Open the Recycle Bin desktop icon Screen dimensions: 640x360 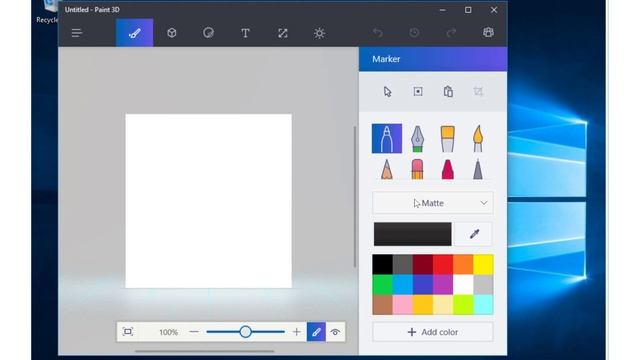(x=48, y=12)
